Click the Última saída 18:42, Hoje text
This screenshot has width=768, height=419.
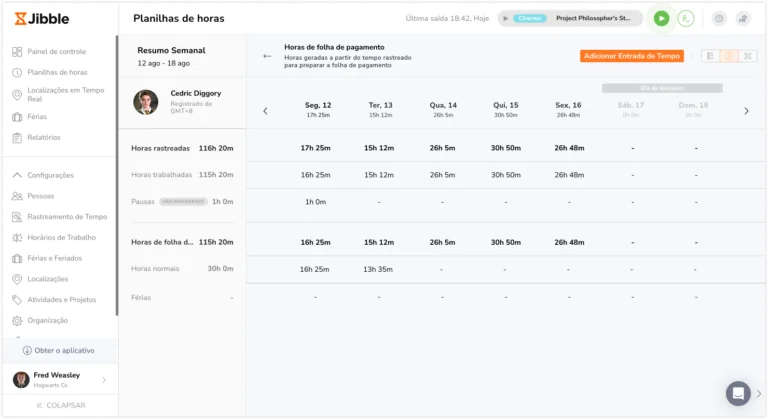(447, 18)
